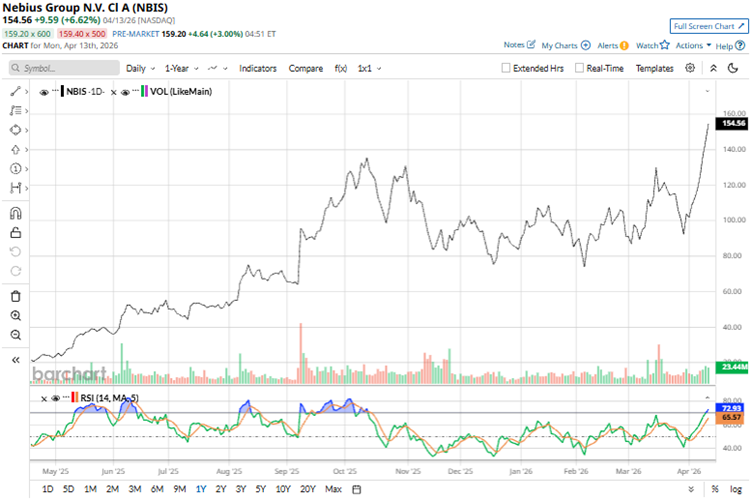Collapse the RSI pane caret
This screenshot has height=500, width=752.
click(707, 397)
